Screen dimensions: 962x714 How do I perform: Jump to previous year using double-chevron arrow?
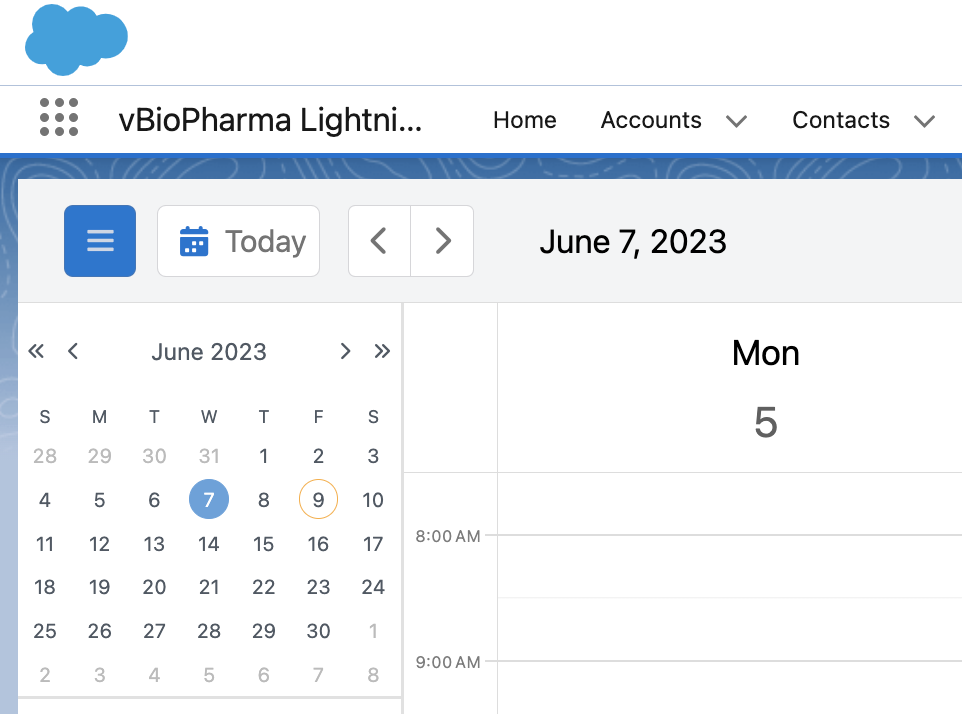coord(36,351)
